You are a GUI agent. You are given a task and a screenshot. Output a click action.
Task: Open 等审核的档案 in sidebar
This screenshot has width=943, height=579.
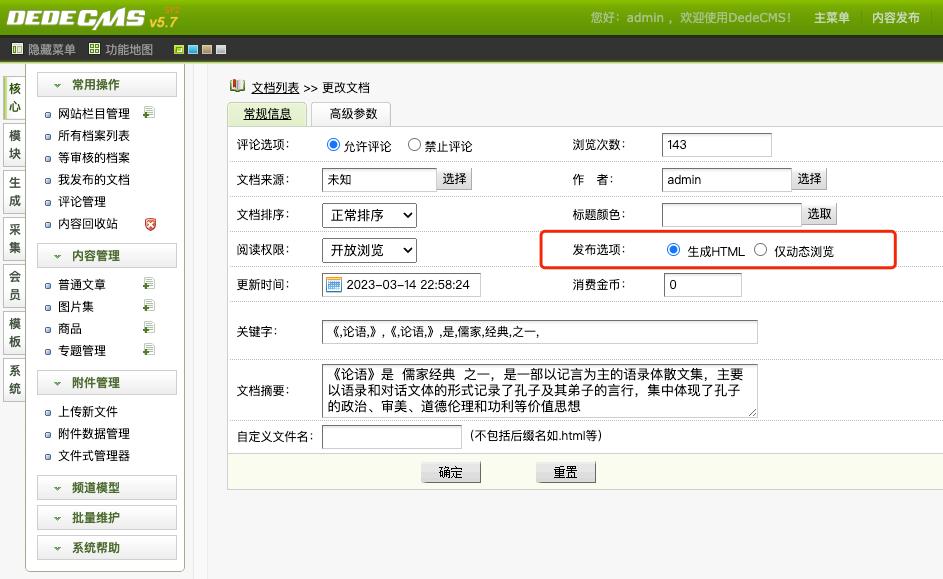93,158
